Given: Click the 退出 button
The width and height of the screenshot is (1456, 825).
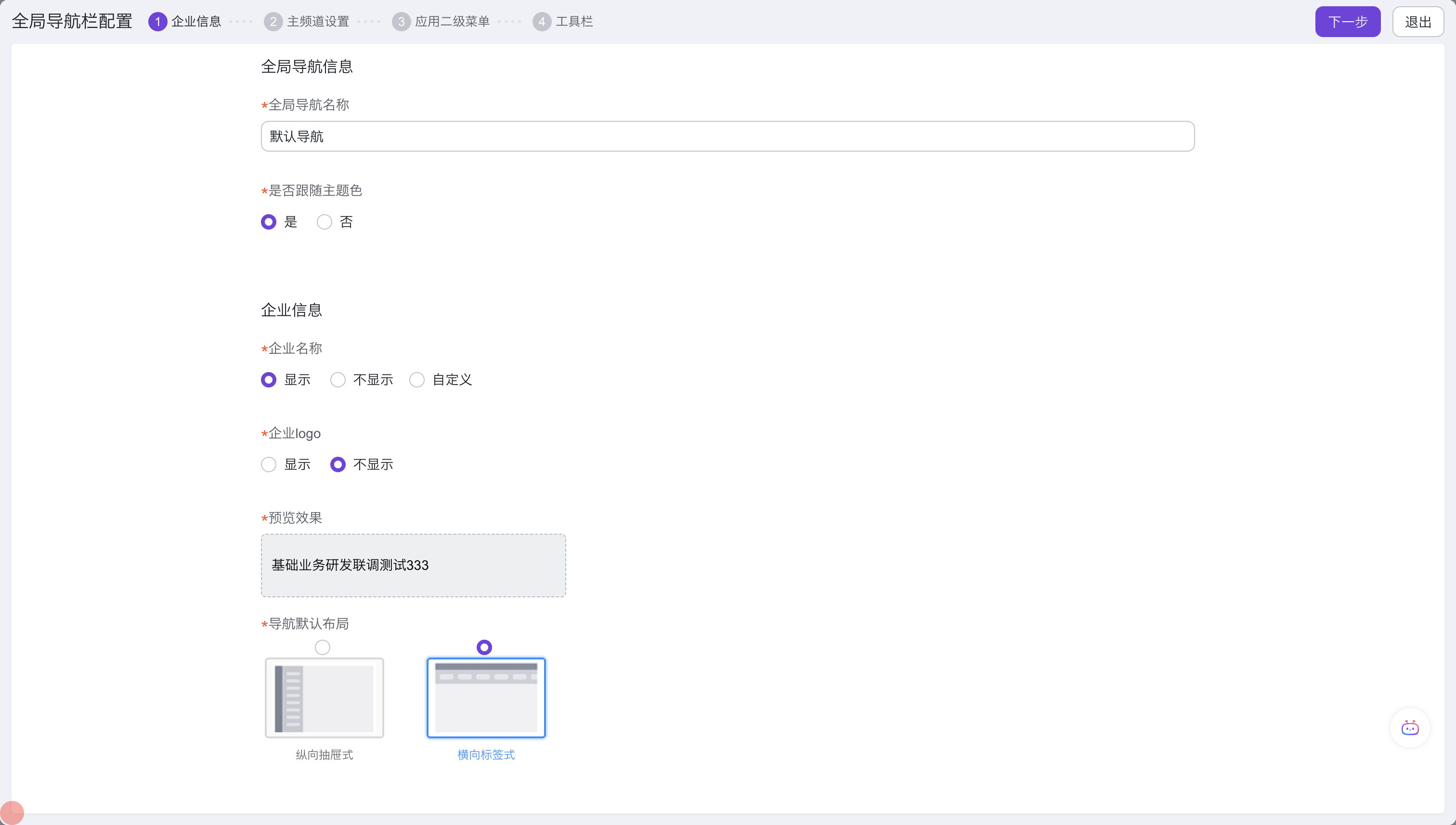Looking at the screenshot, I should click(1417, 22).
